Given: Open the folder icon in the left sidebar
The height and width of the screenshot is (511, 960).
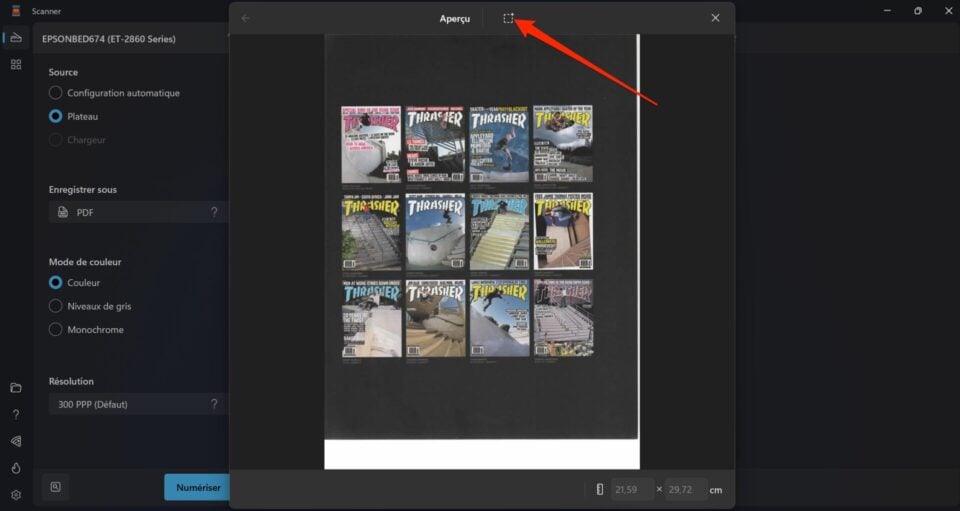Looking at the screenshot, I should click(15, 388).
